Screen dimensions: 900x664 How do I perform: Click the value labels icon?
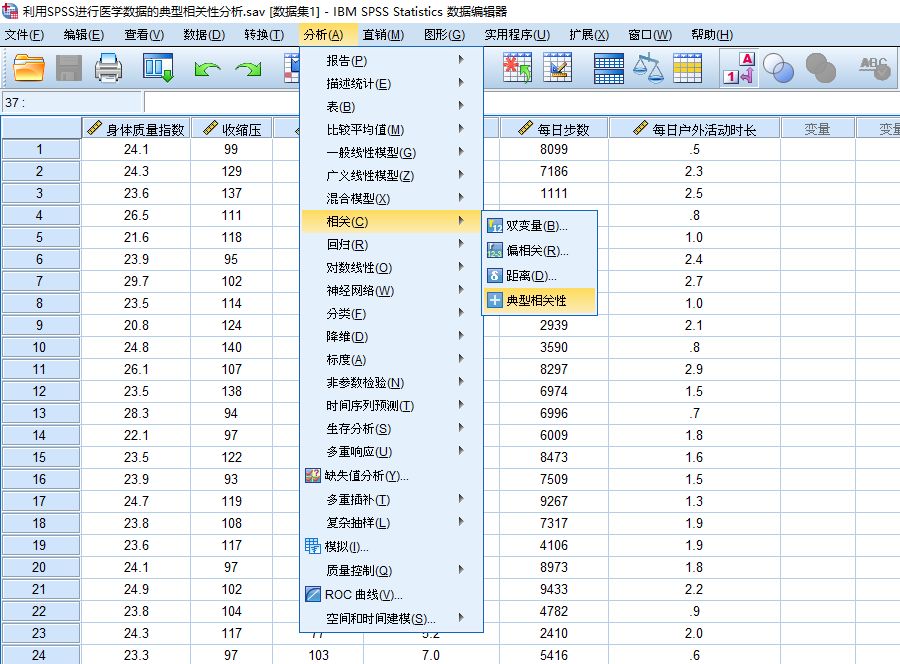click(x=739, y=68)
